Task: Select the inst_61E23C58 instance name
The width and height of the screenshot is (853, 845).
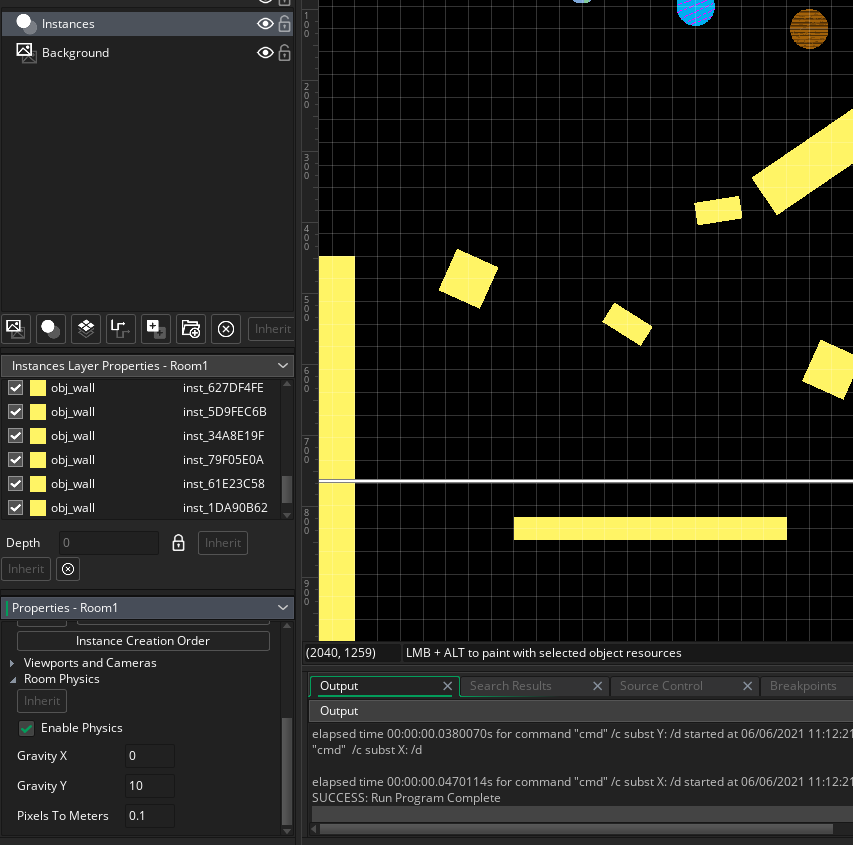Action: click(x=224, y=484)
